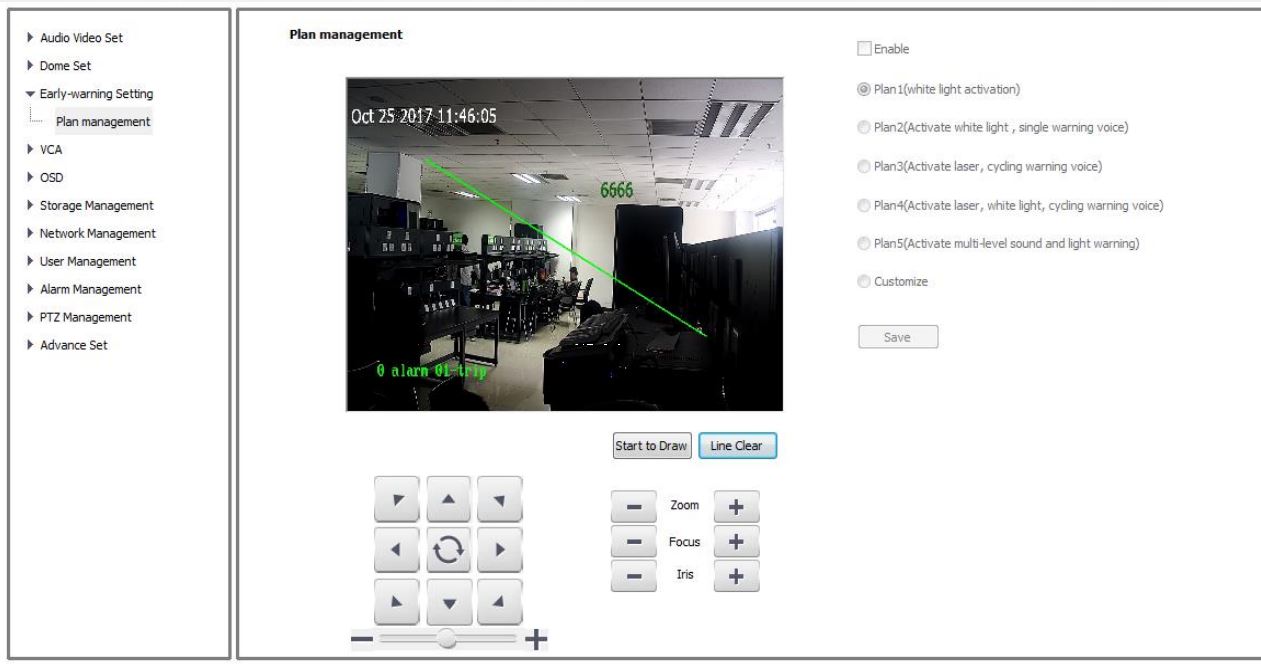Open the iris with the Iris plus button
This screenshot has height=664, width=1261.
pos(737,577)
